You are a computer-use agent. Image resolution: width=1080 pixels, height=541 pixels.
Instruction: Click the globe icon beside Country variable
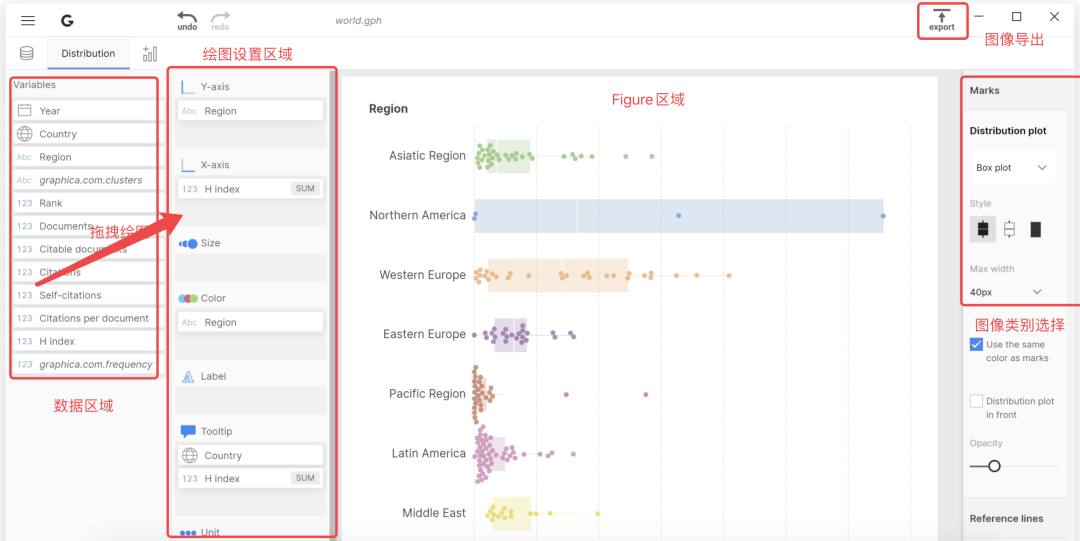pos(25,134)
